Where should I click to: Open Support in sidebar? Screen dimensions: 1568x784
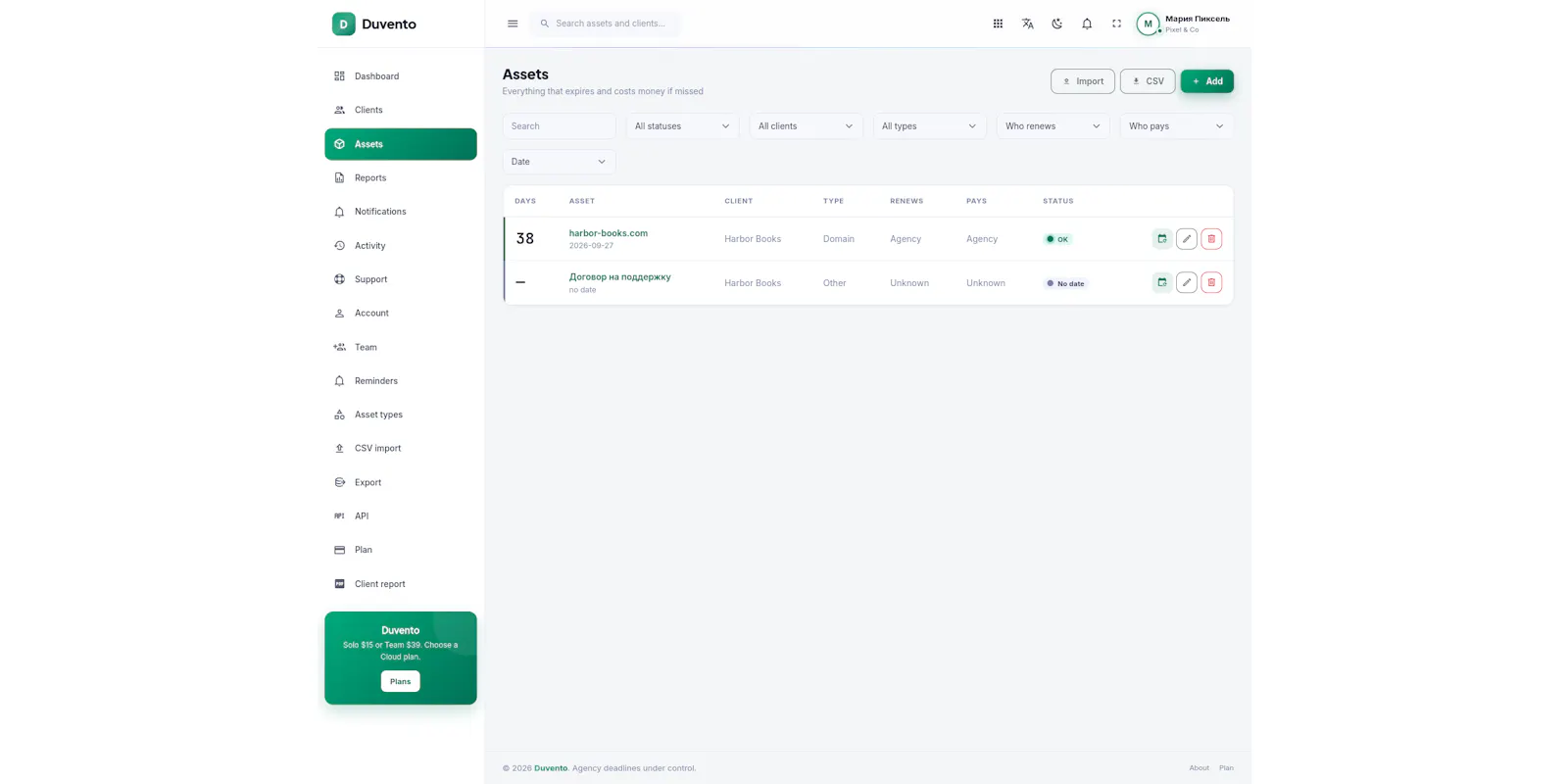point(401,279)
